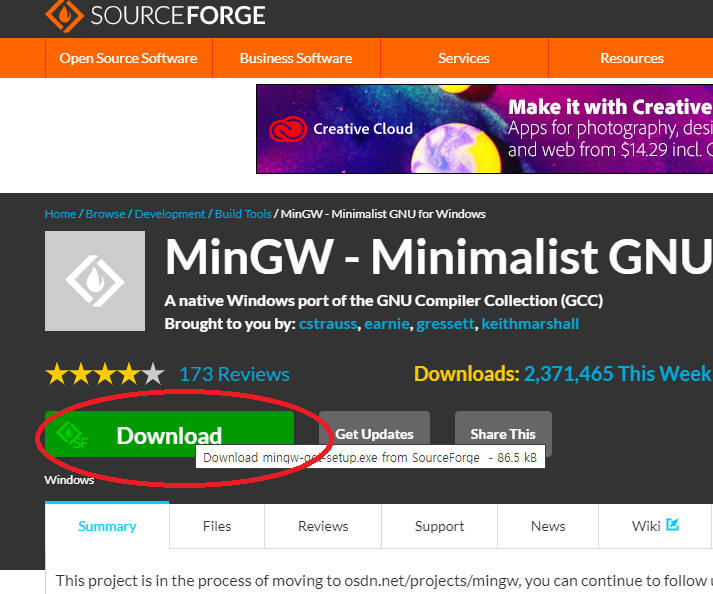This screenshot has width=713, height=594.
Task: Click the star rating icons
Action: (105, 374)
